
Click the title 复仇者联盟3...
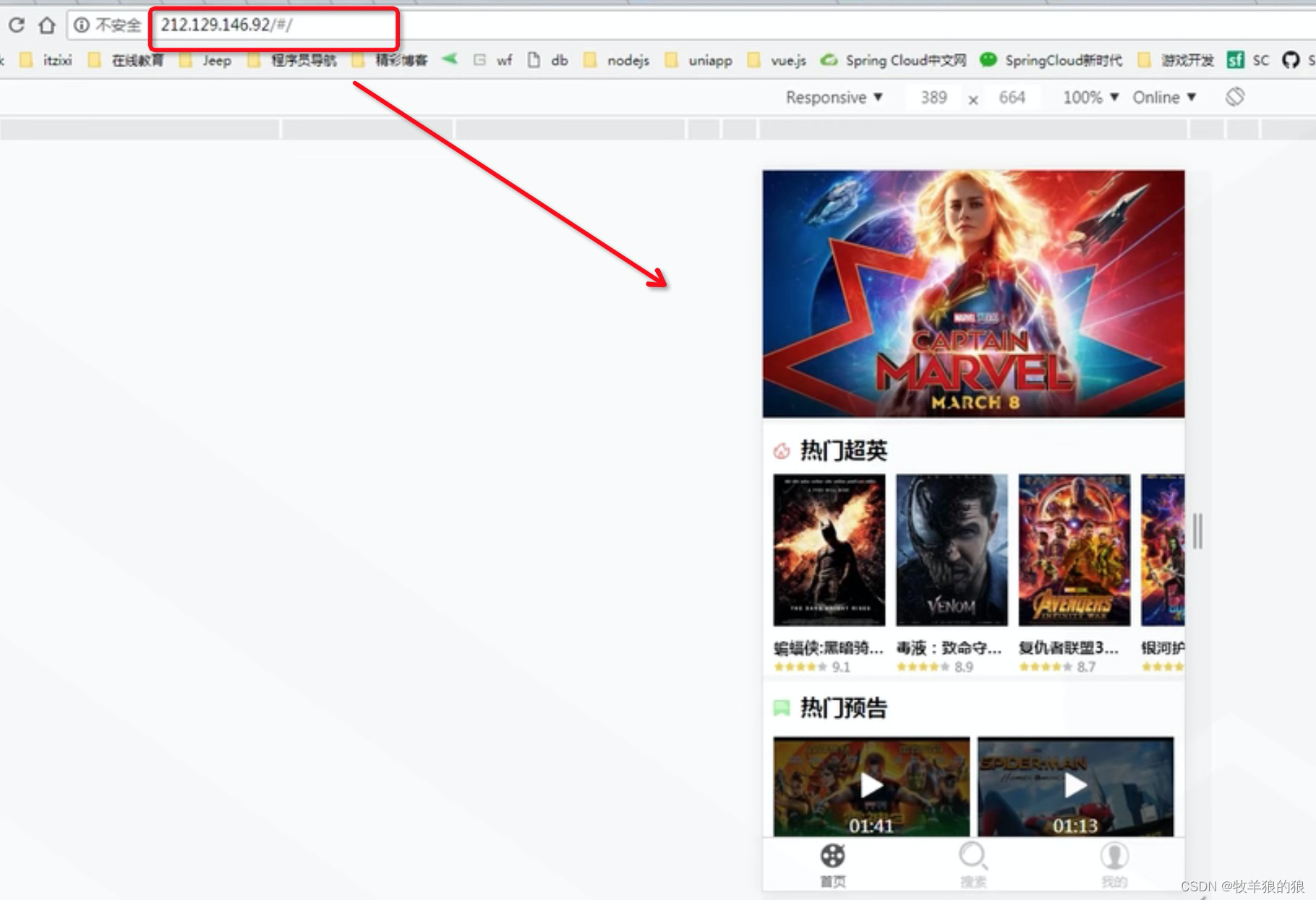(1069, 648)
